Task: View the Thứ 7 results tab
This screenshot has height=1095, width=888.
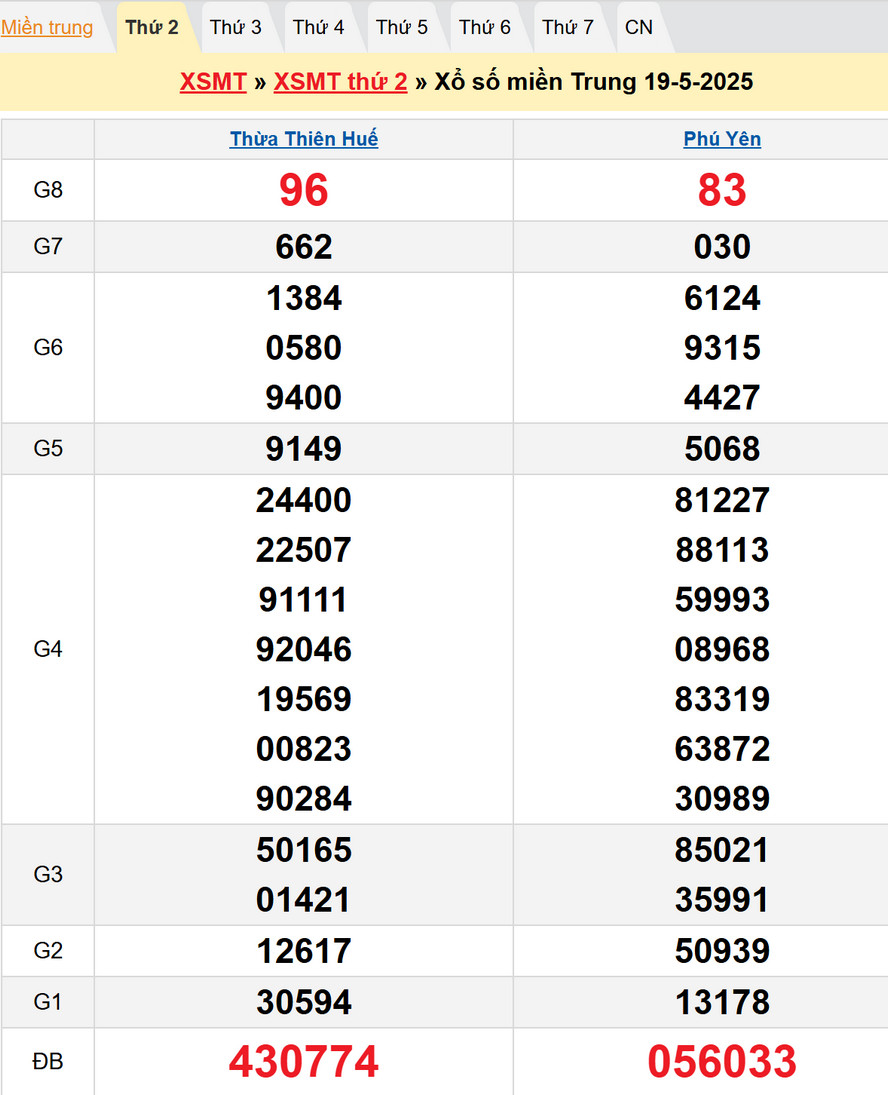Action: click(568, 27)
